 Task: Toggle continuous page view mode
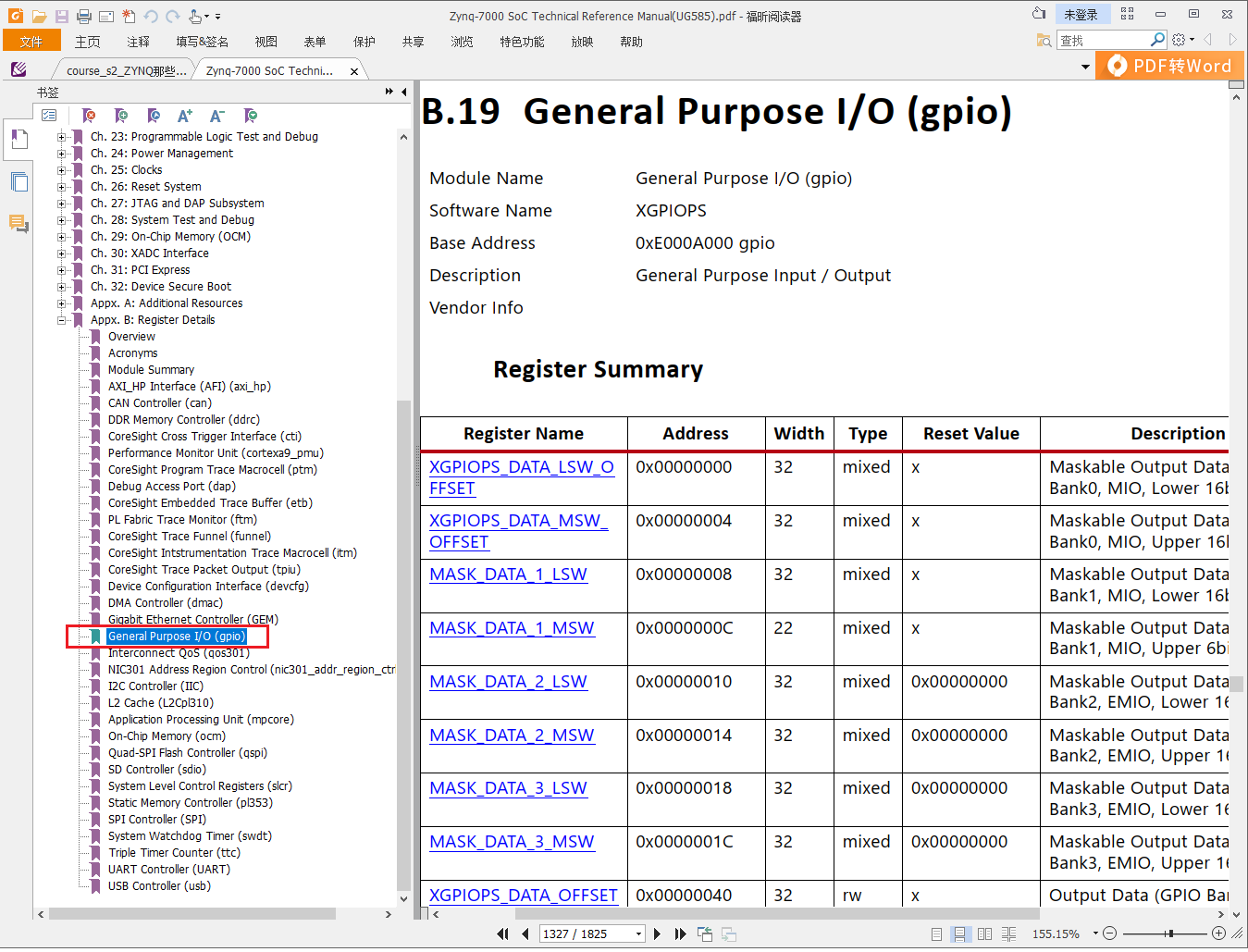click(960, 933)
